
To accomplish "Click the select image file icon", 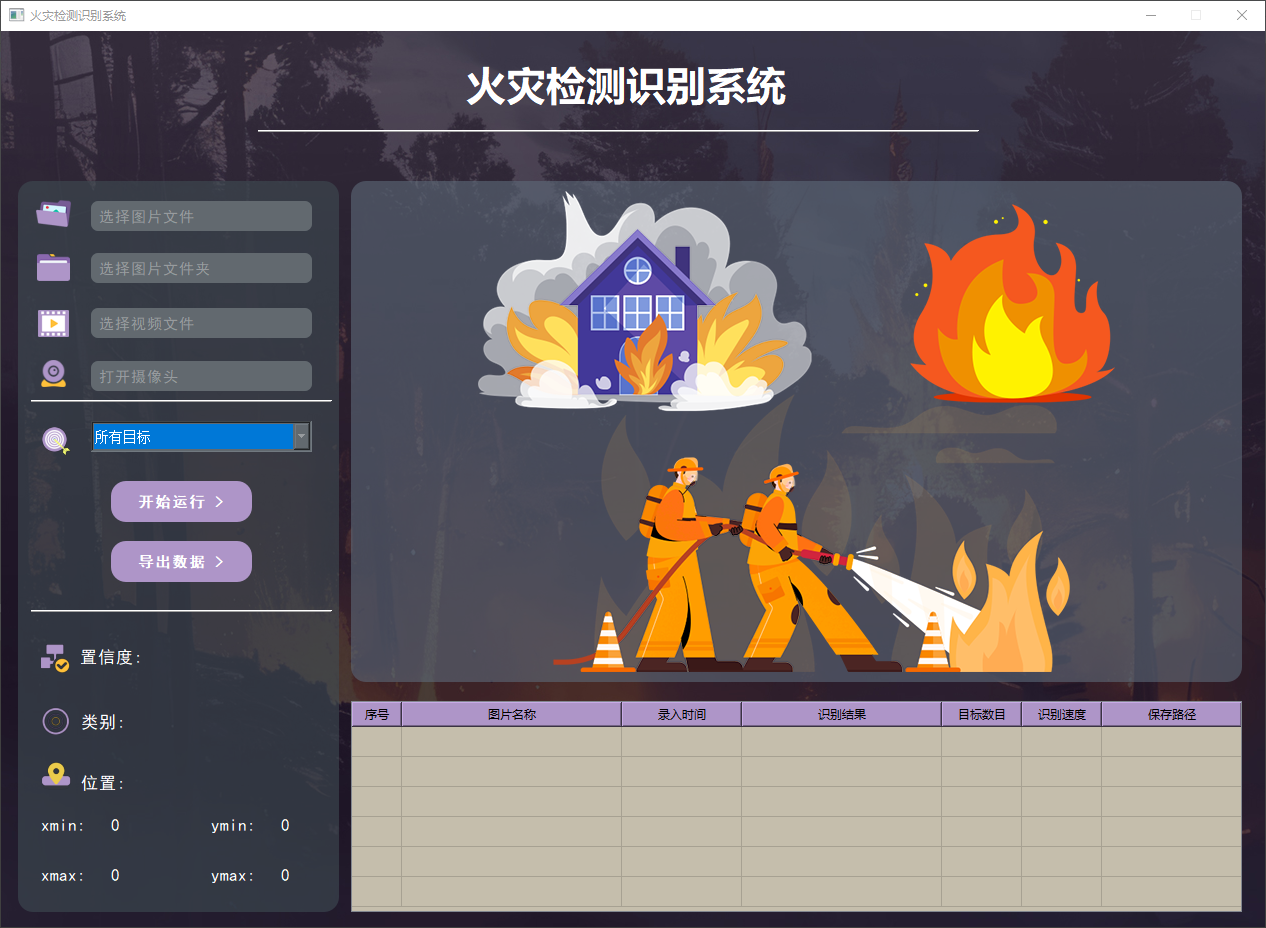I will [53, 213].
